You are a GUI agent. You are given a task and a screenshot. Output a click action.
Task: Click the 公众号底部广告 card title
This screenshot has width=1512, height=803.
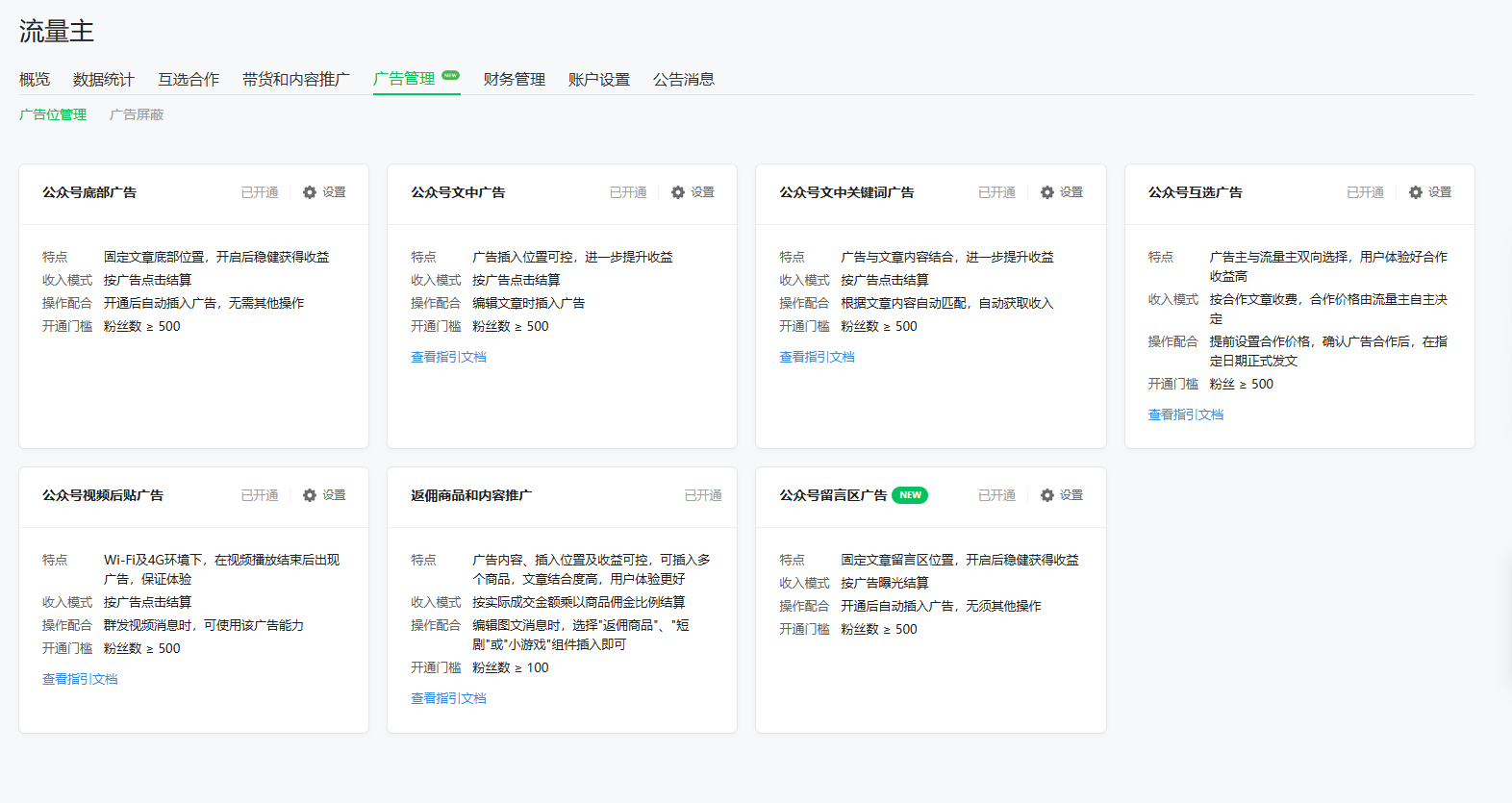(89, 192)
